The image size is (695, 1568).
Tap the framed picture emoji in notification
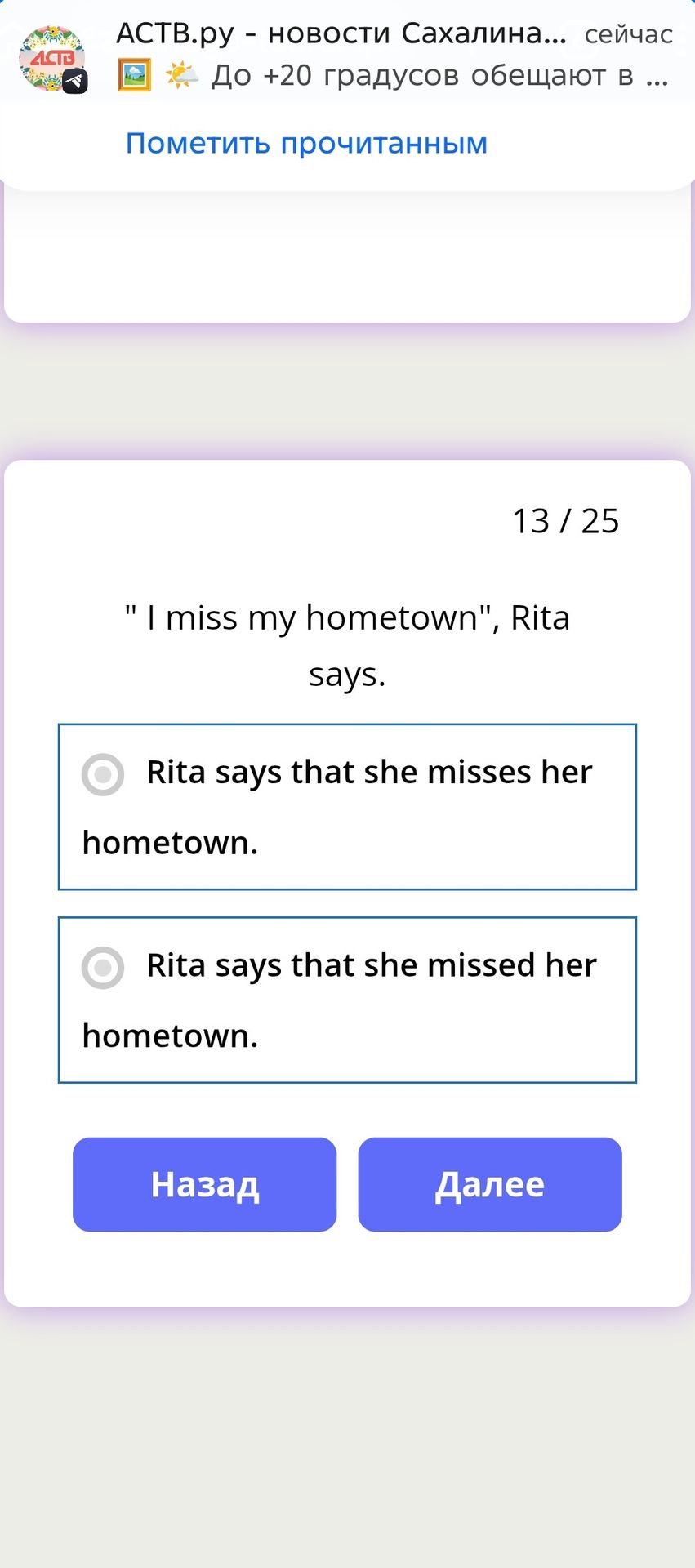pos(134,75)
